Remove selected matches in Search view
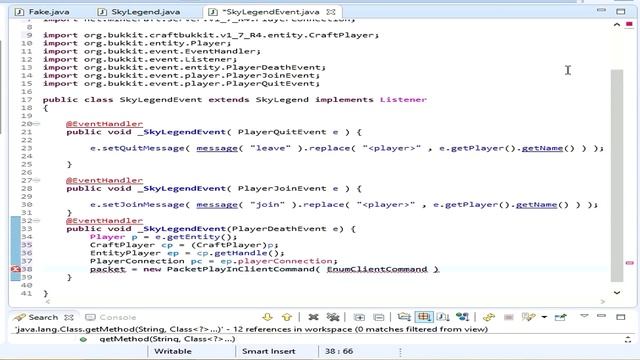 click(x=313, y=317)
